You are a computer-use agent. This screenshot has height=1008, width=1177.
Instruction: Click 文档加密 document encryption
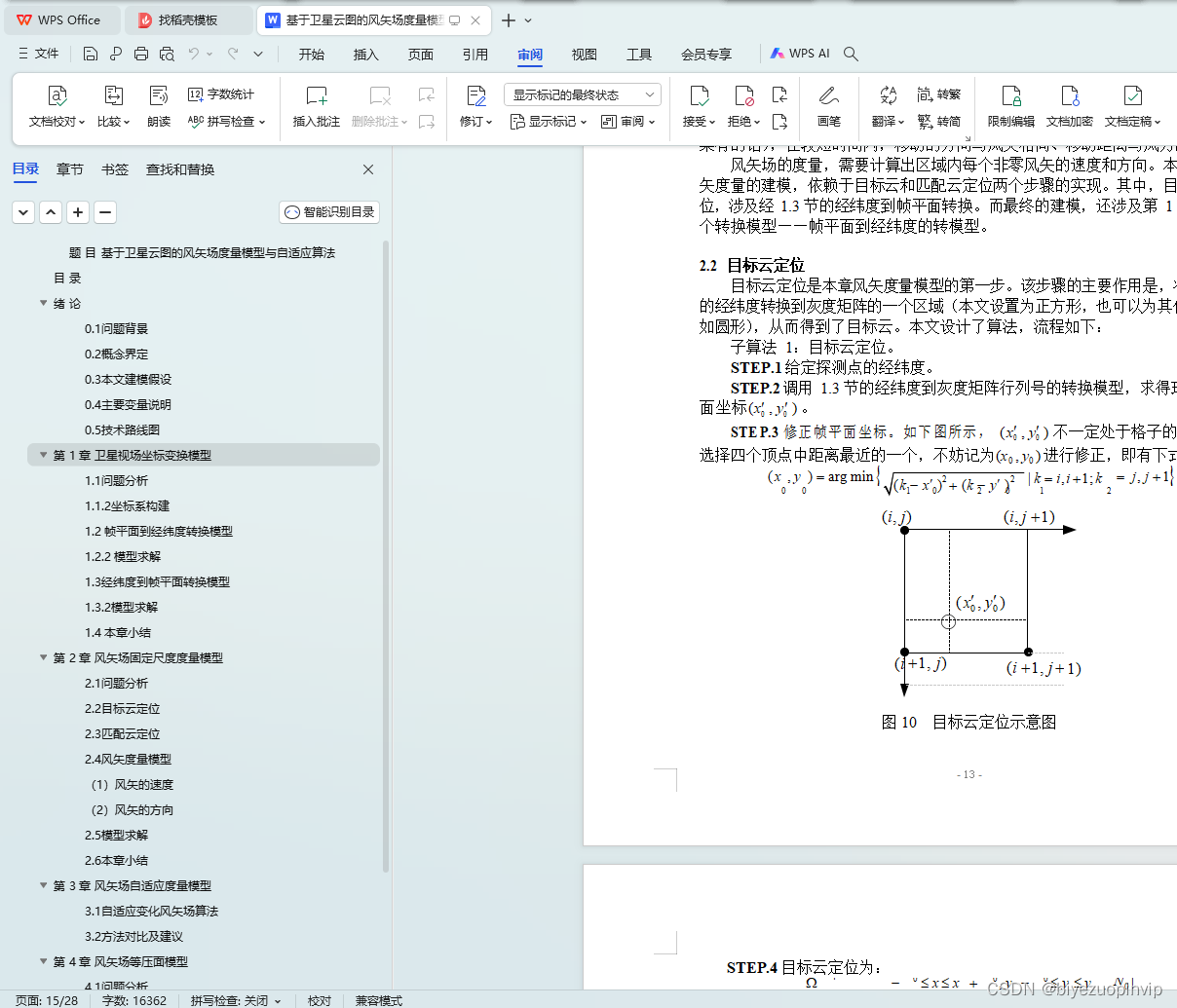click(1070, 107)
